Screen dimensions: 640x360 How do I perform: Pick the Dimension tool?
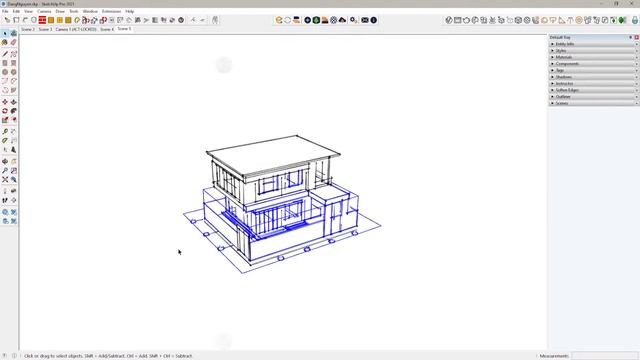pos(13,131)
